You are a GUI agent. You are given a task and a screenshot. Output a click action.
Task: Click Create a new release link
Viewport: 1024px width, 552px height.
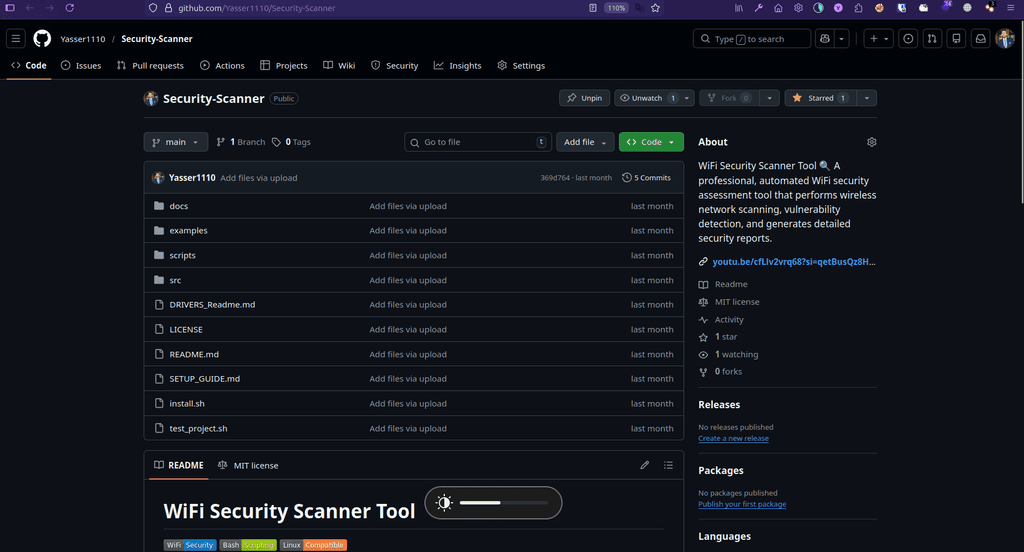733,438
